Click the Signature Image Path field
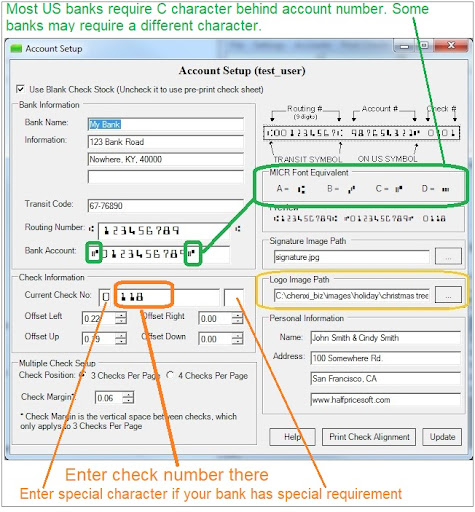The image size is (475, 512). click(x=351, y=257)
